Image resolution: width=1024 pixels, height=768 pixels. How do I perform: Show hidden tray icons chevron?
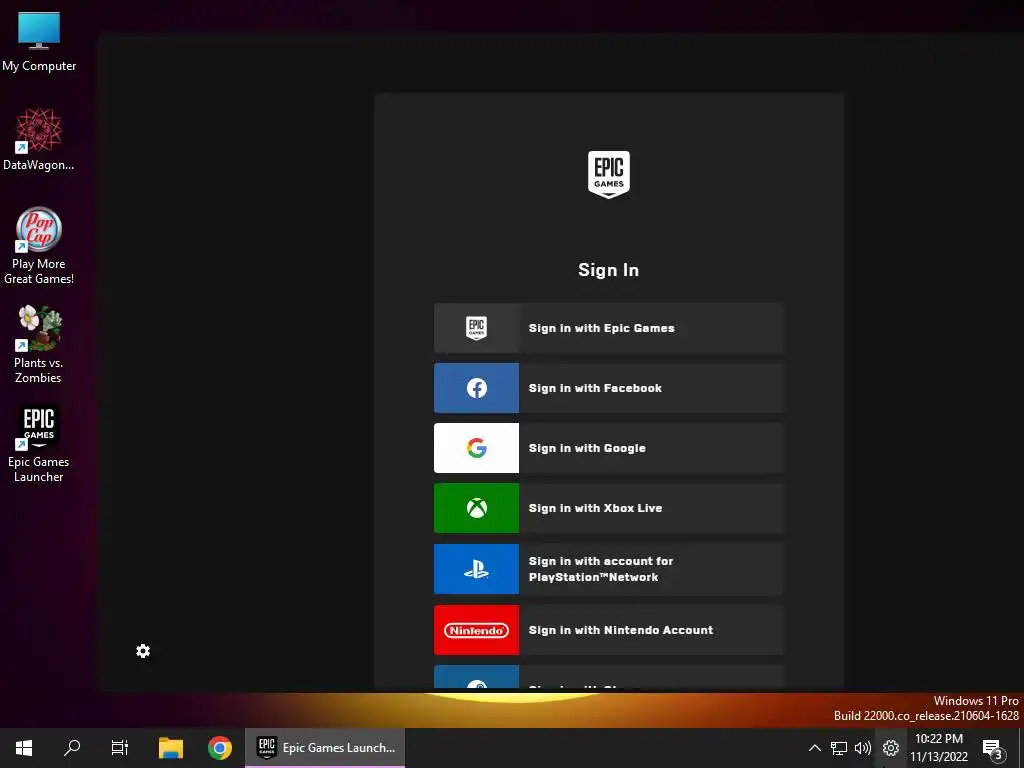point(814,748)
